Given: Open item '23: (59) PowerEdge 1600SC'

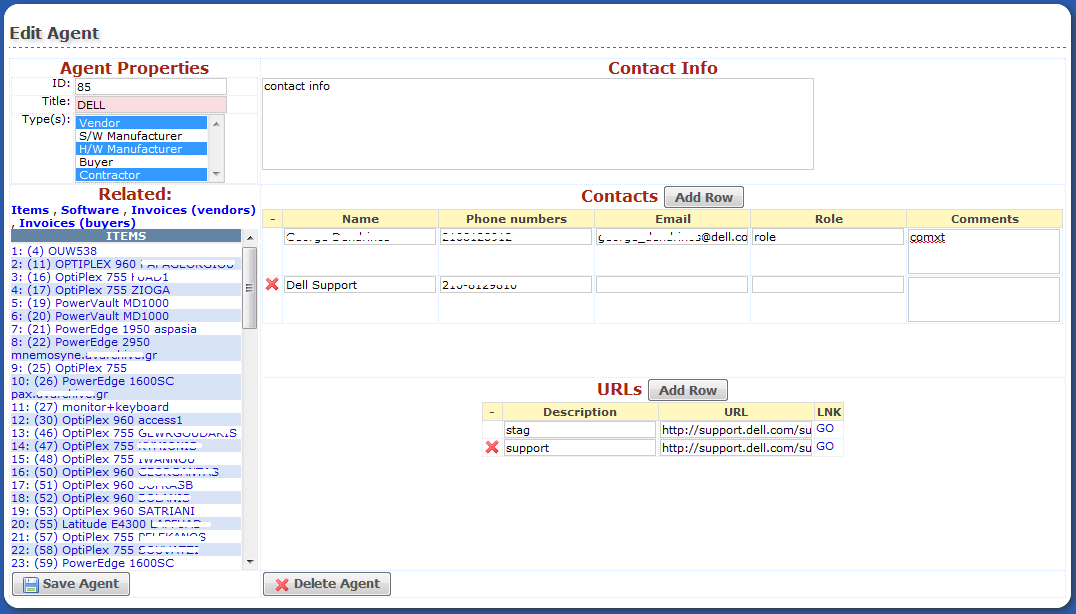Looking at the screenshot, I should (x=93, y=564).
